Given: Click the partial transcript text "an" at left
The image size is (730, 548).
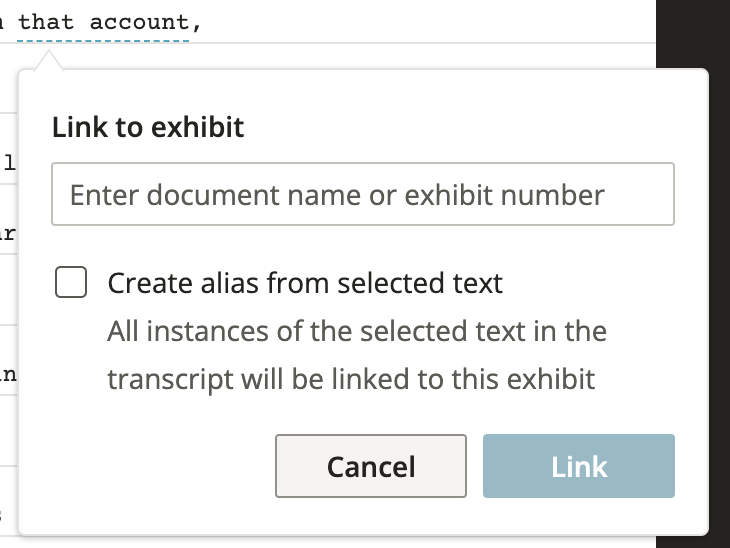Looking at the screenshot, I should point(8,374).
